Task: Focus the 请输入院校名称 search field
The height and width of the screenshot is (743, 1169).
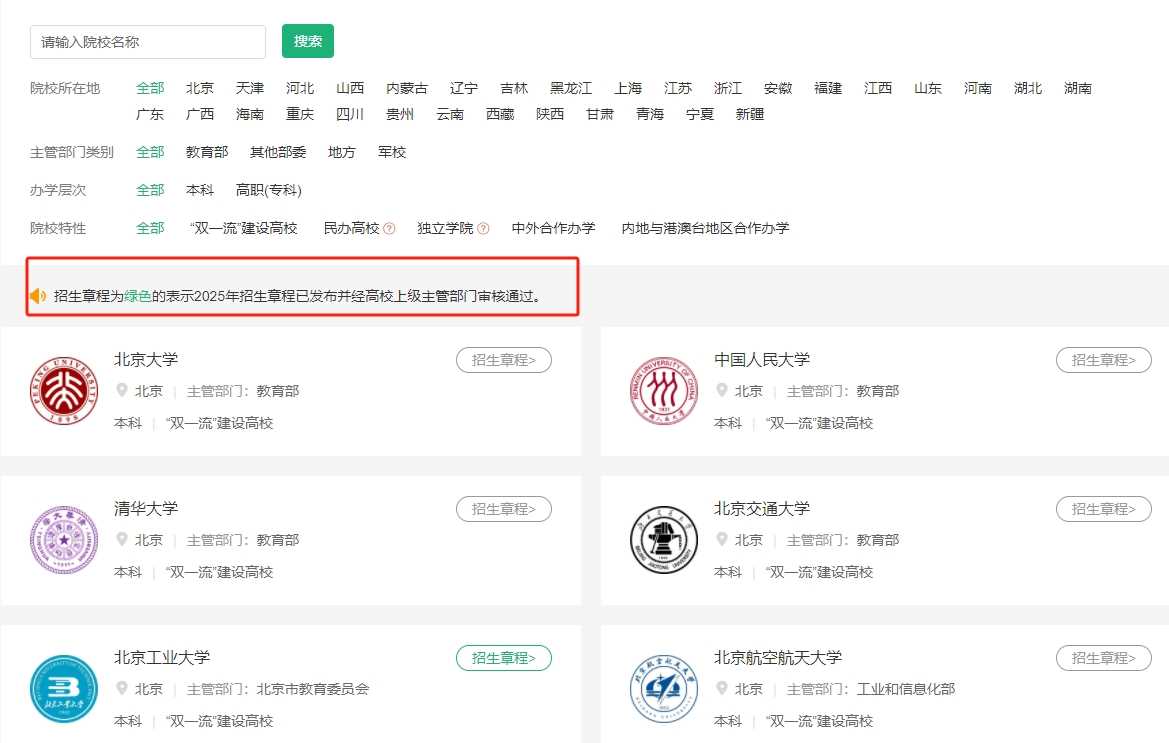Action: 148,42
